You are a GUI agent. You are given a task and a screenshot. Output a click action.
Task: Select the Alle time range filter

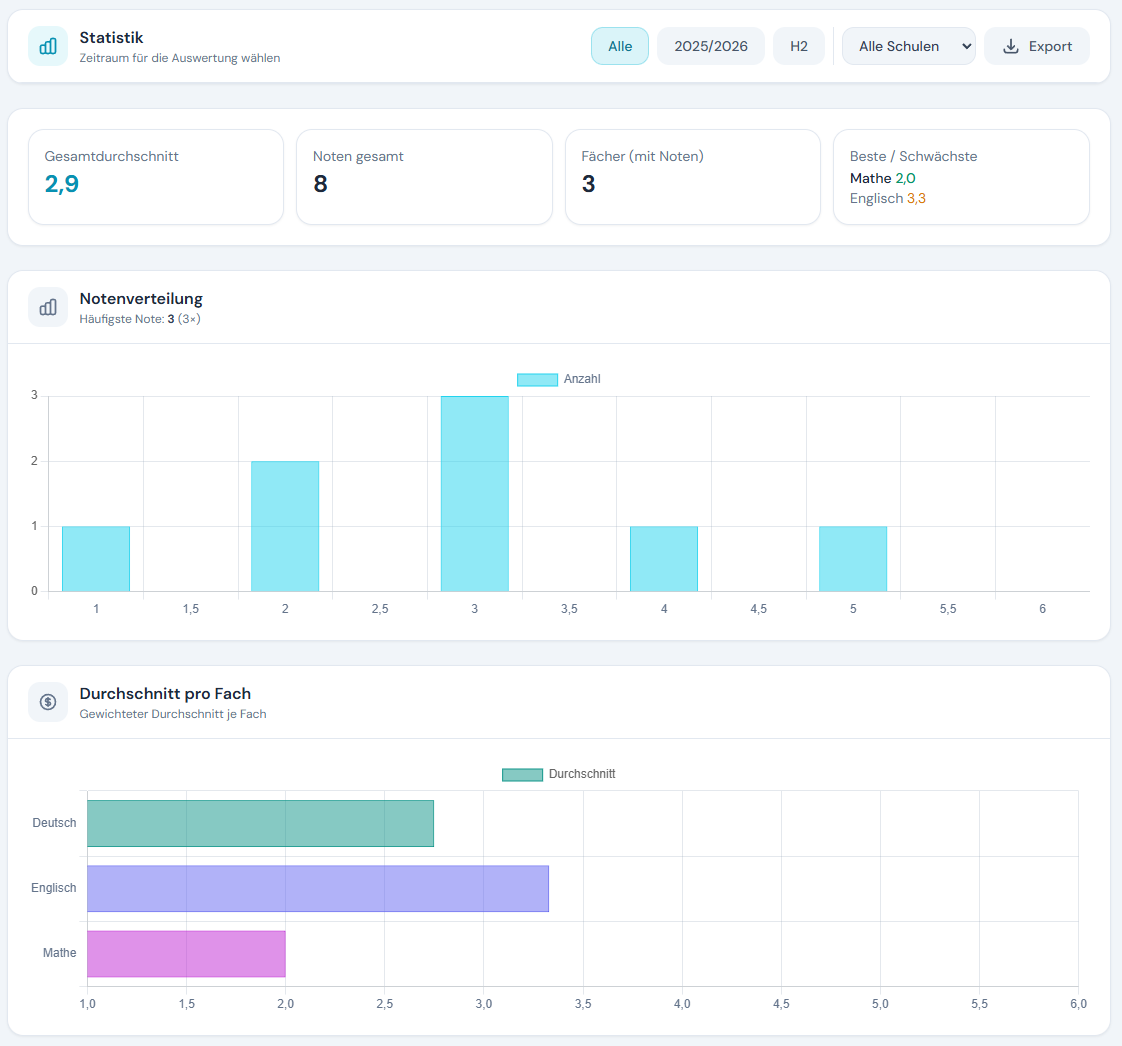[x=620, y=46]
